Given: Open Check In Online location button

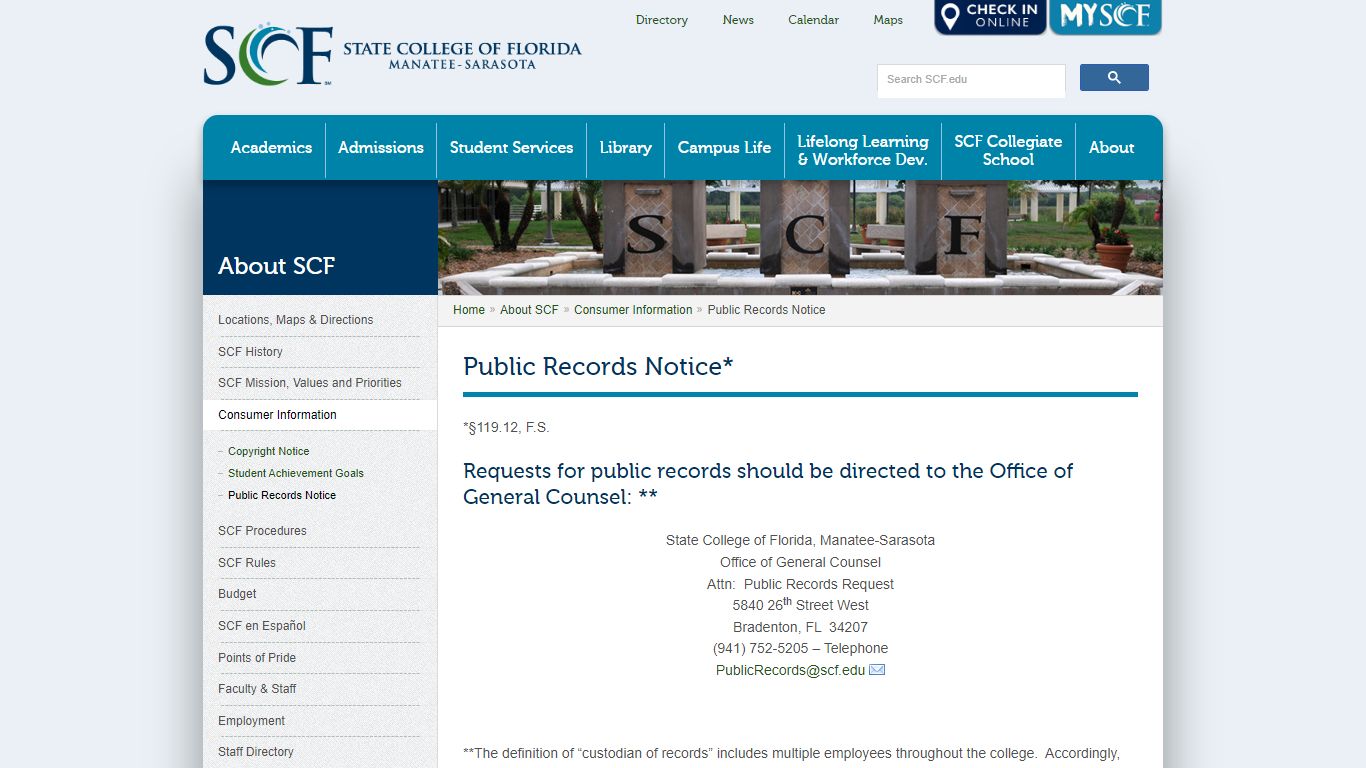Looking at the screenshot, I should tap(990, 17).
